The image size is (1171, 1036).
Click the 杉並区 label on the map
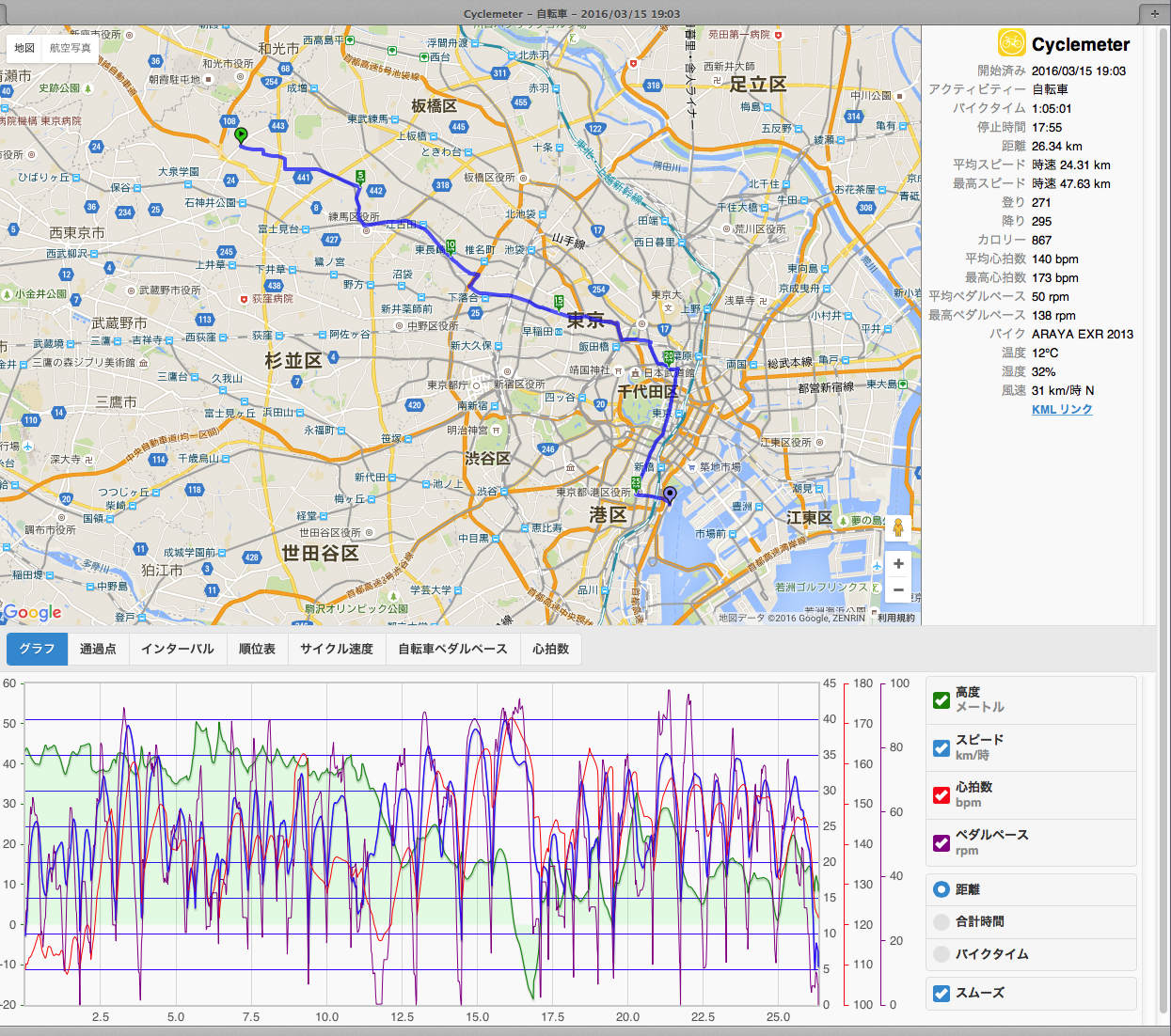(293, 360)
